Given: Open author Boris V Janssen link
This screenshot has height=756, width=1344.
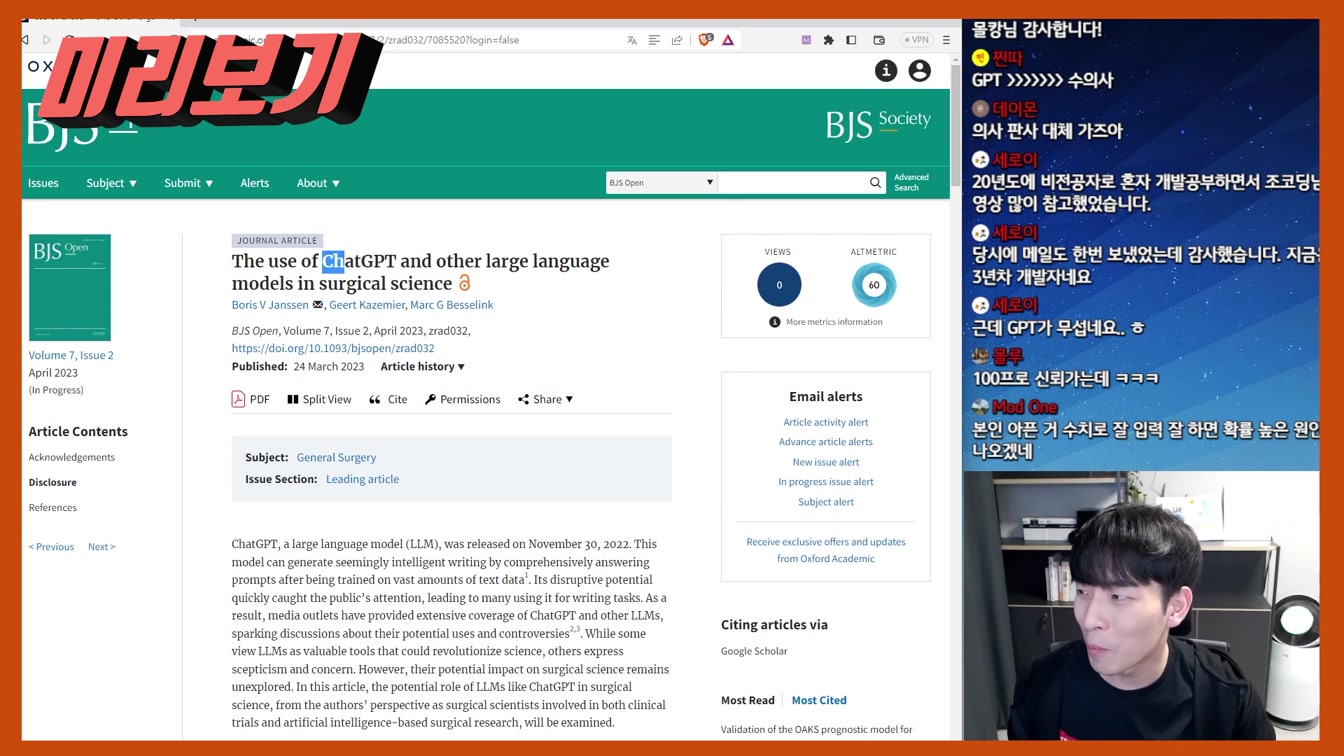Looking at the screenshot, I should [270, 305].
